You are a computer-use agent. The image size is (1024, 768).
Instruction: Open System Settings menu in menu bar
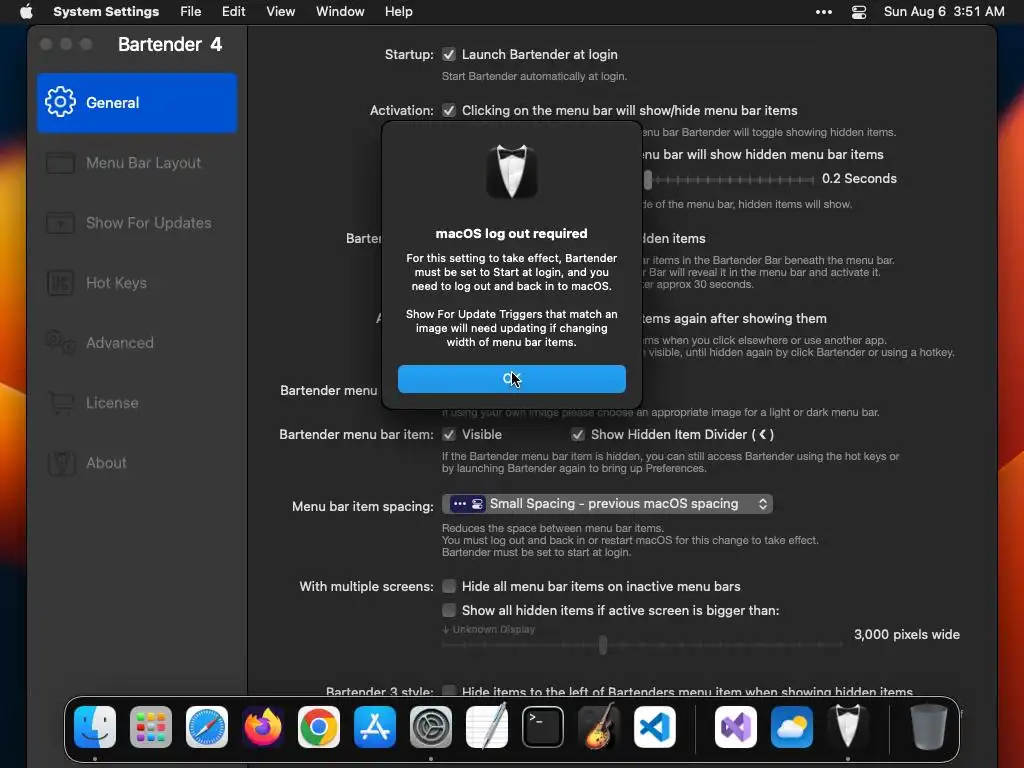pos(106,12)
